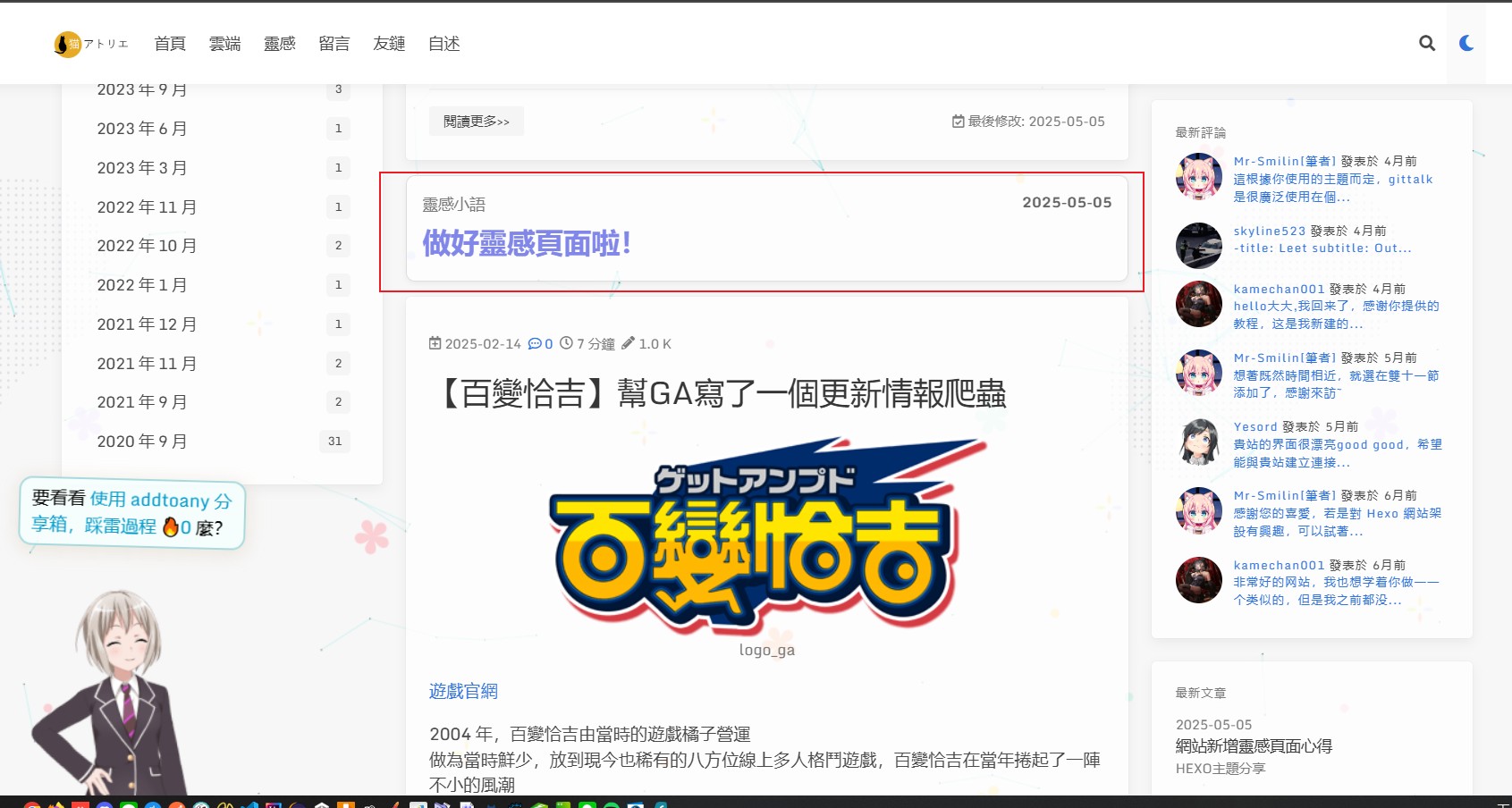Click the HEXO主題分享 category label
The width and height of the screenshot is (1512, 808).
click(1221, 769)
